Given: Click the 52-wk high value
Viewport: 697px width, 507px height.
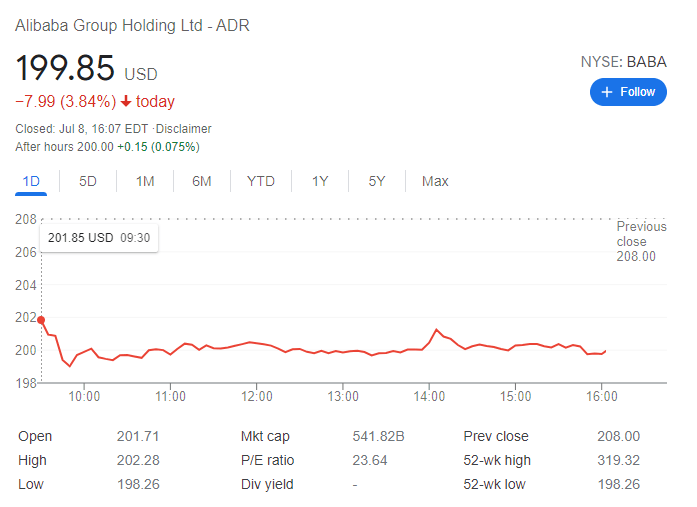Looking at the screenshot, I should [x=619, y=460].
